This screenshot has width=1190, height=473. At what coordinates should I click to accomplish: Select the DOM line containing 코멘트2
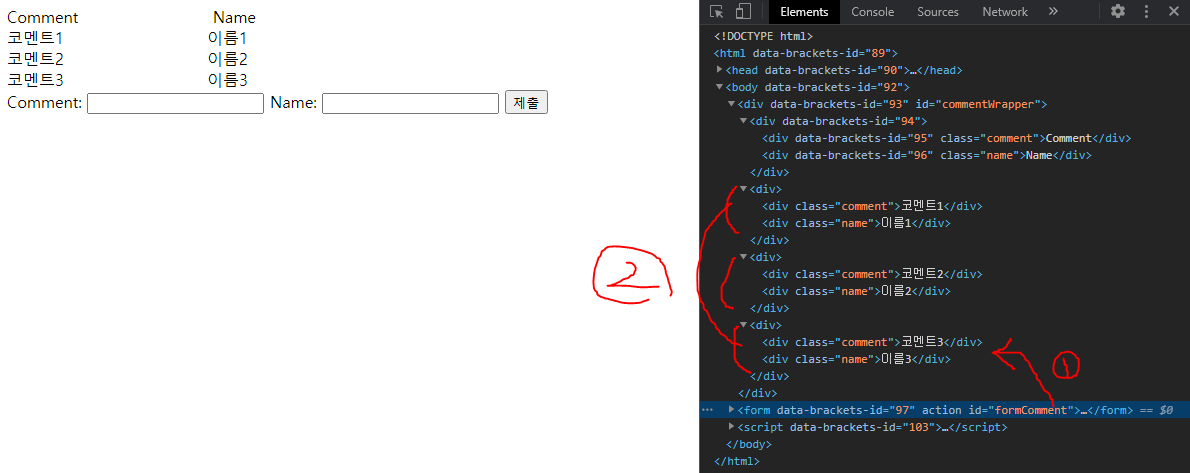872,274
